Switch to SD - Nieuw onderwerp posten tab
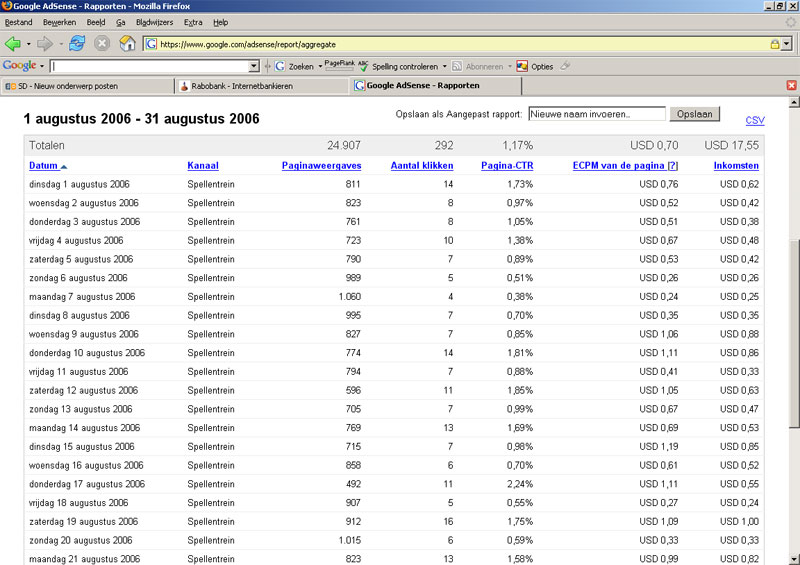 point(87,86)
